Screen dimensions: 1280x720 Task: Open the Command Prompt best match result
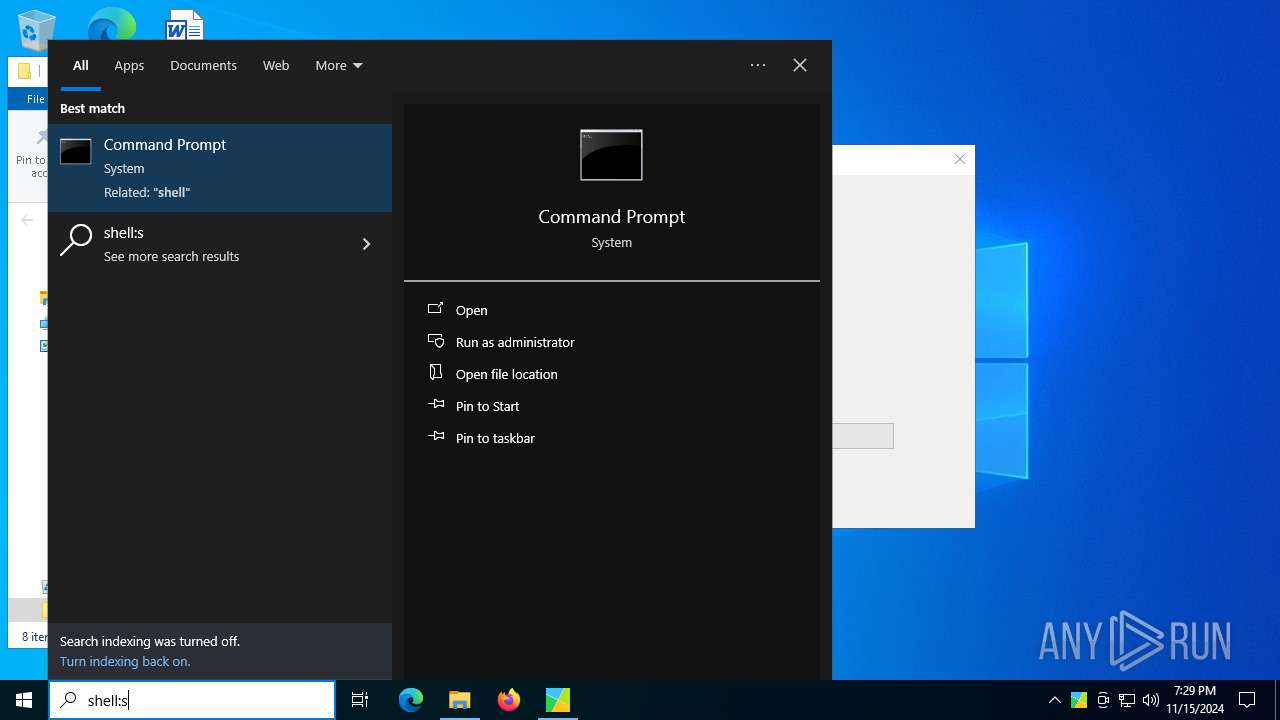pos(220,168)
